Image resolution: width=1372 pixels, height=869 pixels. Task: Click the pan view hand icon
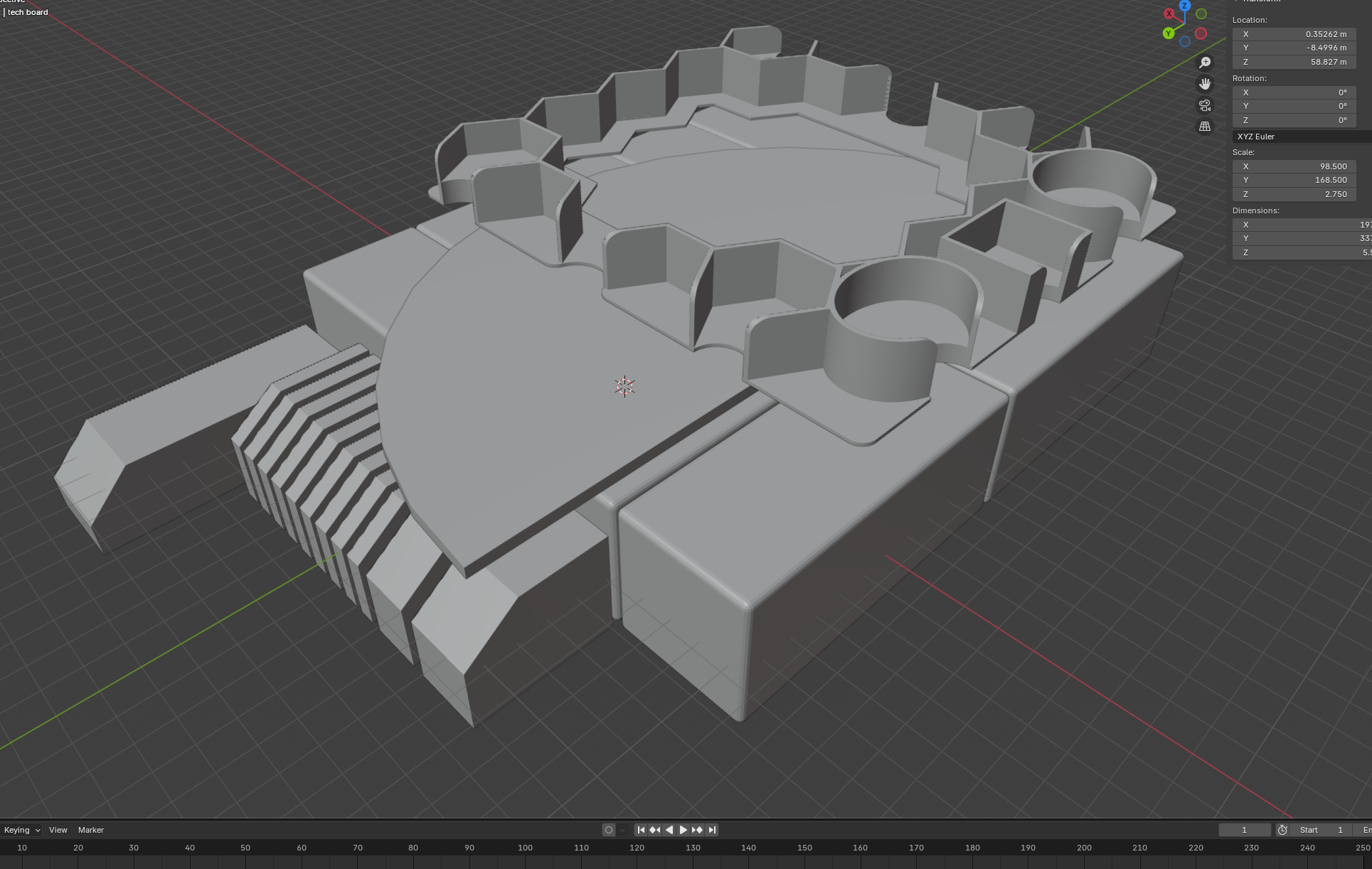tap(1205, 84)
